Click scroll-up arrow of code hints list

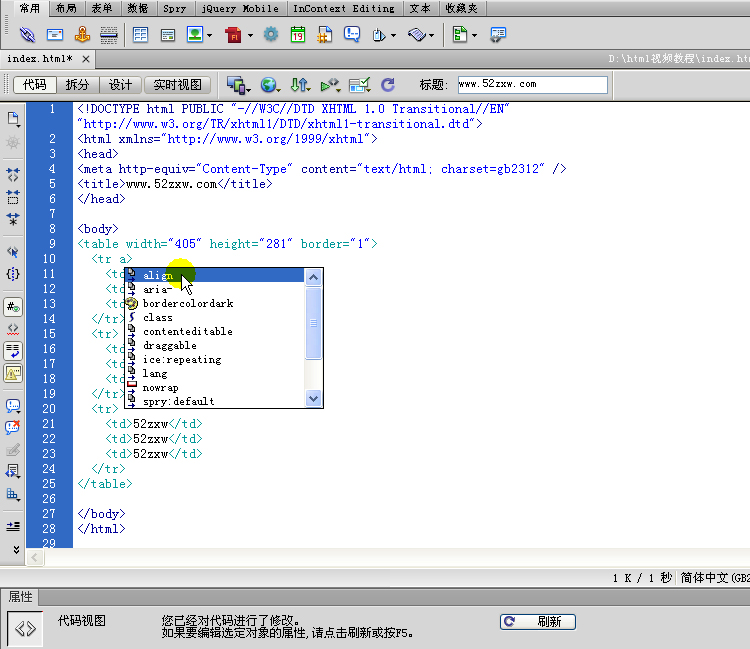pyautogui.click(x=313, y=277)
